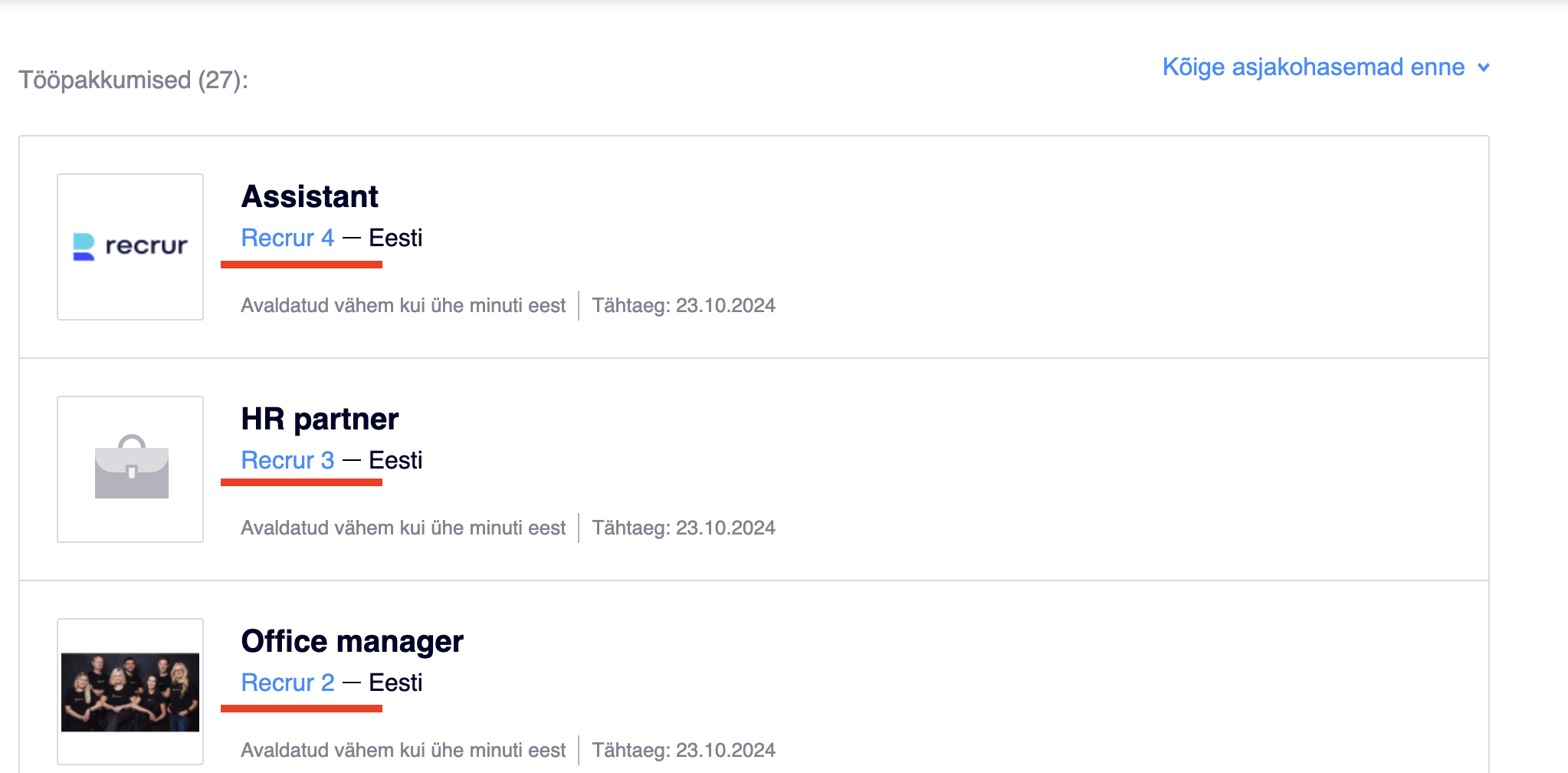The height and width of the screenshot is (773, 1568).
Task: Click the Eesti location on the HR partner job
Action: (x=395, y=461)
